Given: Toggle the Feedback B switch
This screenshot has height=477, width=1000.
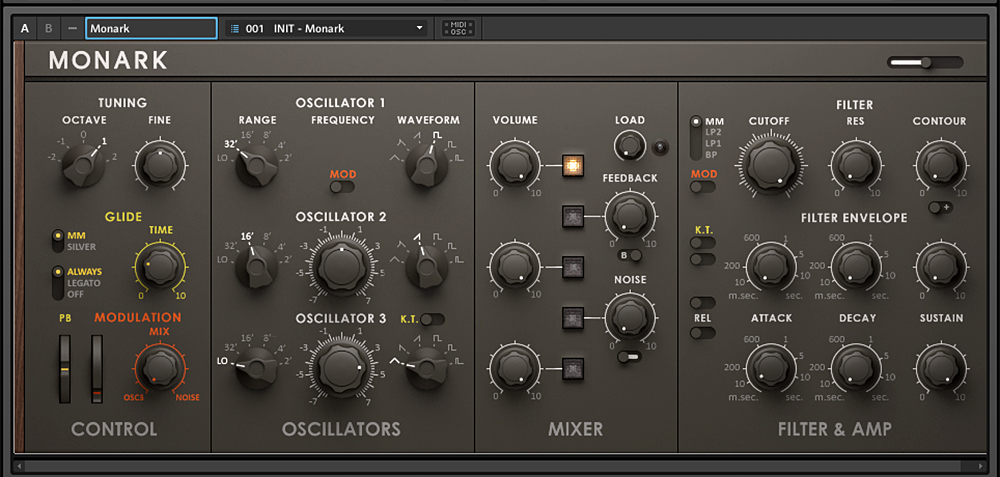Looking at the screenshot, I should (x=629, y=255).
